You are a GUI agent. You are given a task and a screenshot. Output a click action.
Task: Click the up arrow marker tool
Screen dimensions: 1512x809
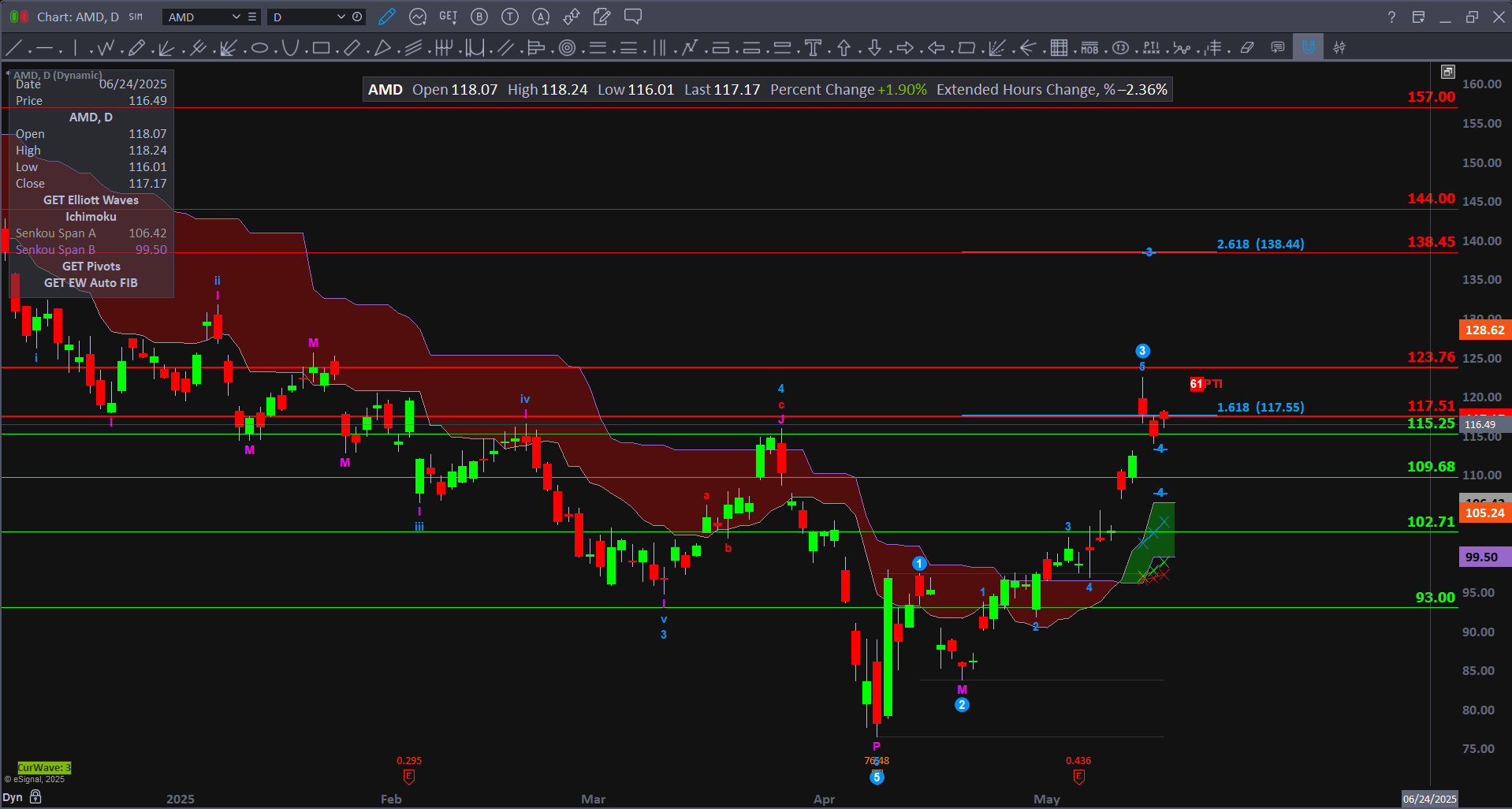pos(844,48)
